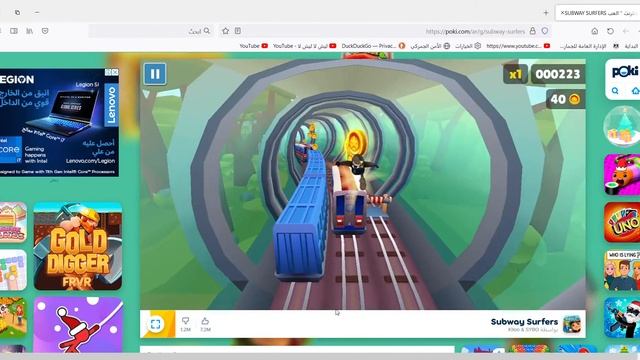The width and height of the screenshot is (640, 360).
Task: Open the UNO game thumbnail
Action: point(622,222)
